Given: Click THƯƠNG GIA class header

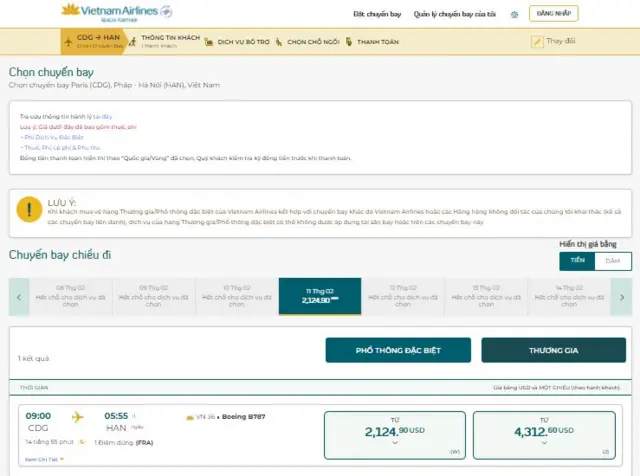Looking at the screenshot, I should 553,350.
